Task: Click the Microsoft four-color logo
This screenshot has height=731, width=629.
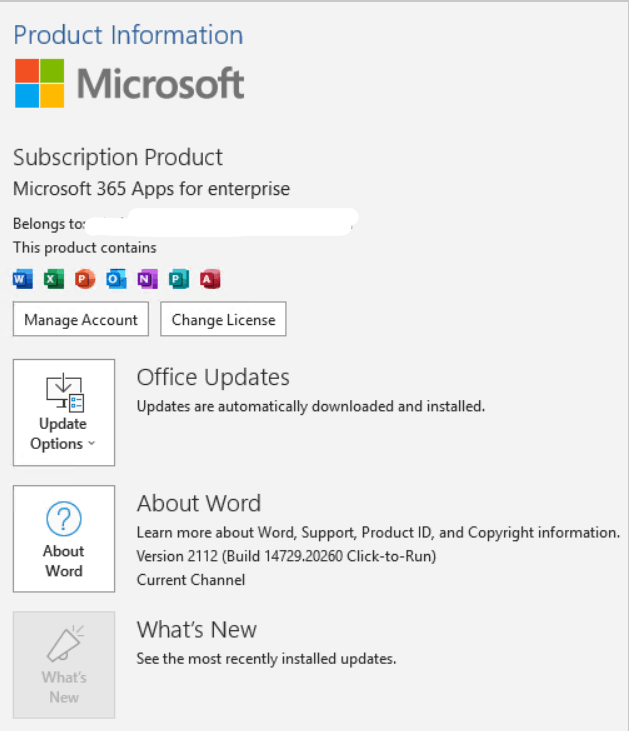Action: tap(40, 83)
